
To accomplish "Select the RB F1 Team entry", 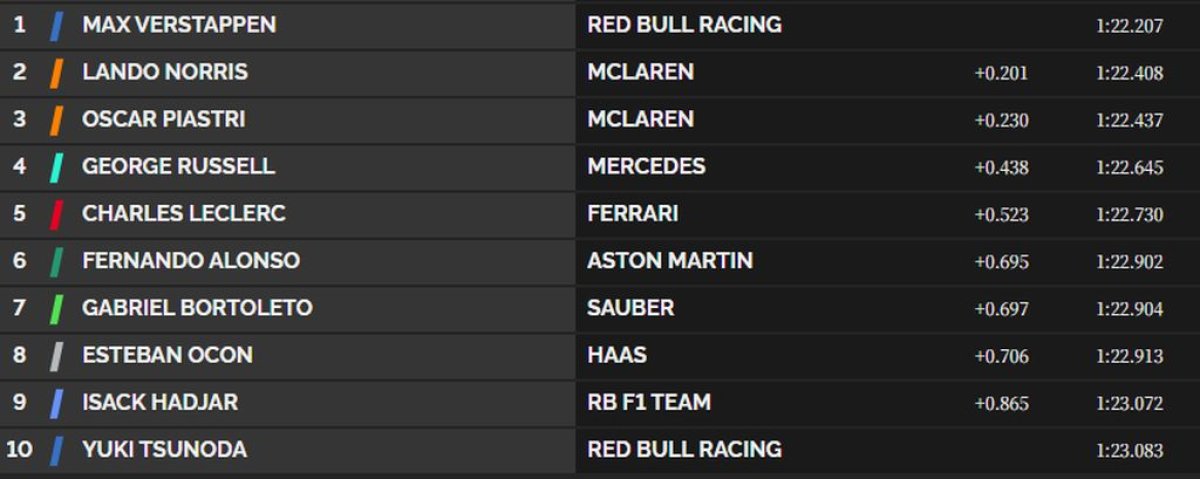I will (649, 402).
